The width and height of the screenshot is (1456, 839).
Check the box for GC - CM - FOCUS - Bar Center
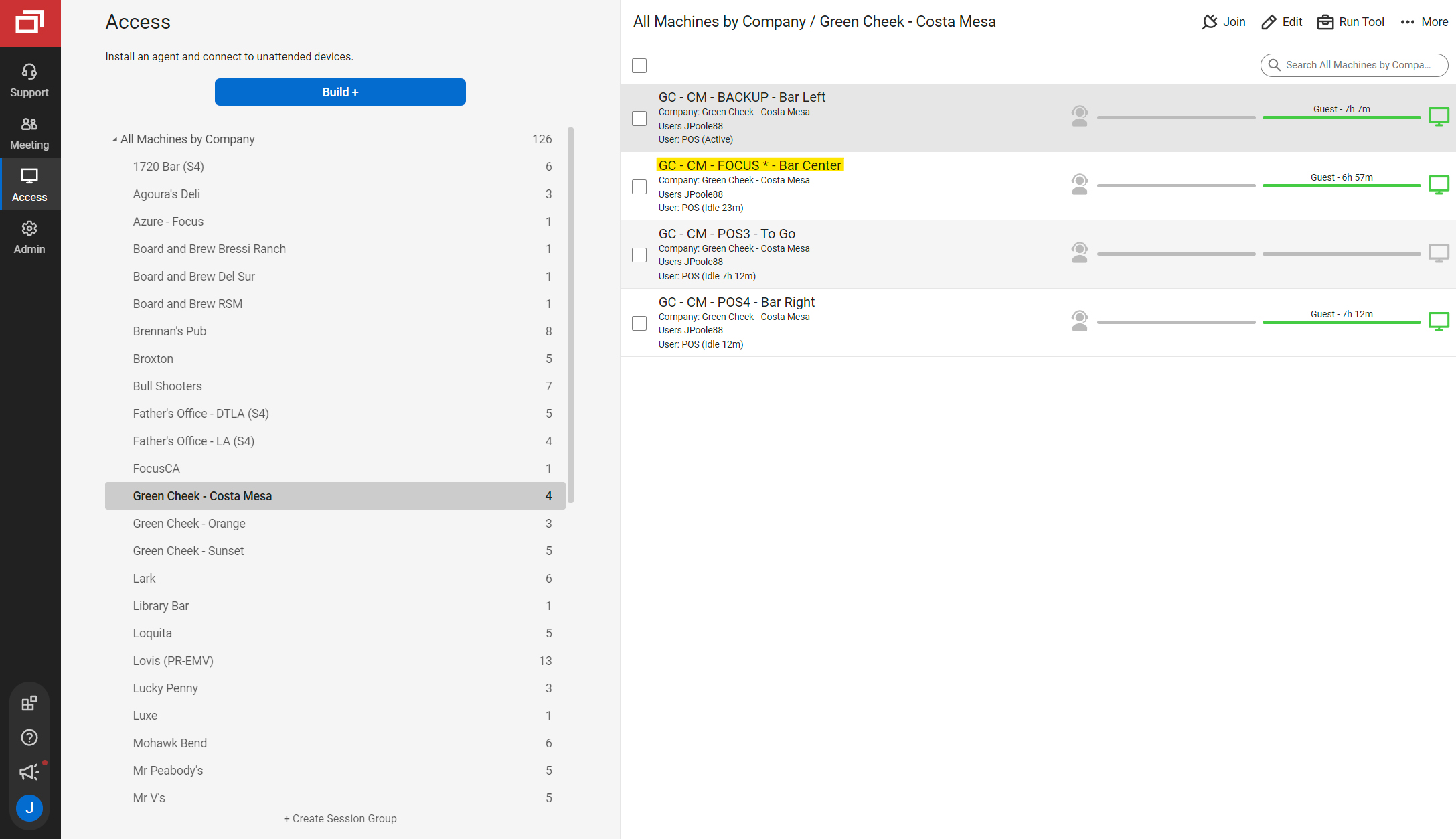(639, 187)
